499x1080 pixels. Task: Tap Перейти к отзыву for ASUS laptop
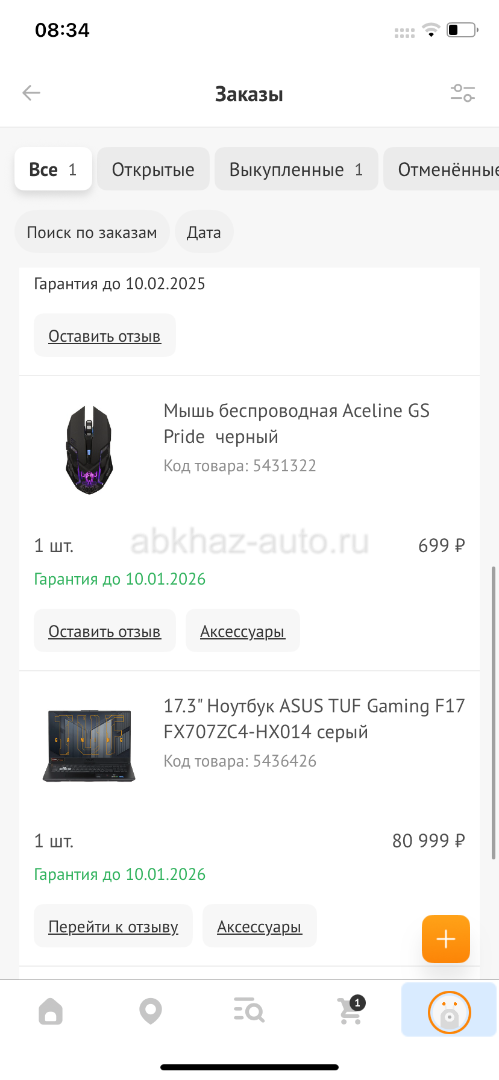pos(113,926)
